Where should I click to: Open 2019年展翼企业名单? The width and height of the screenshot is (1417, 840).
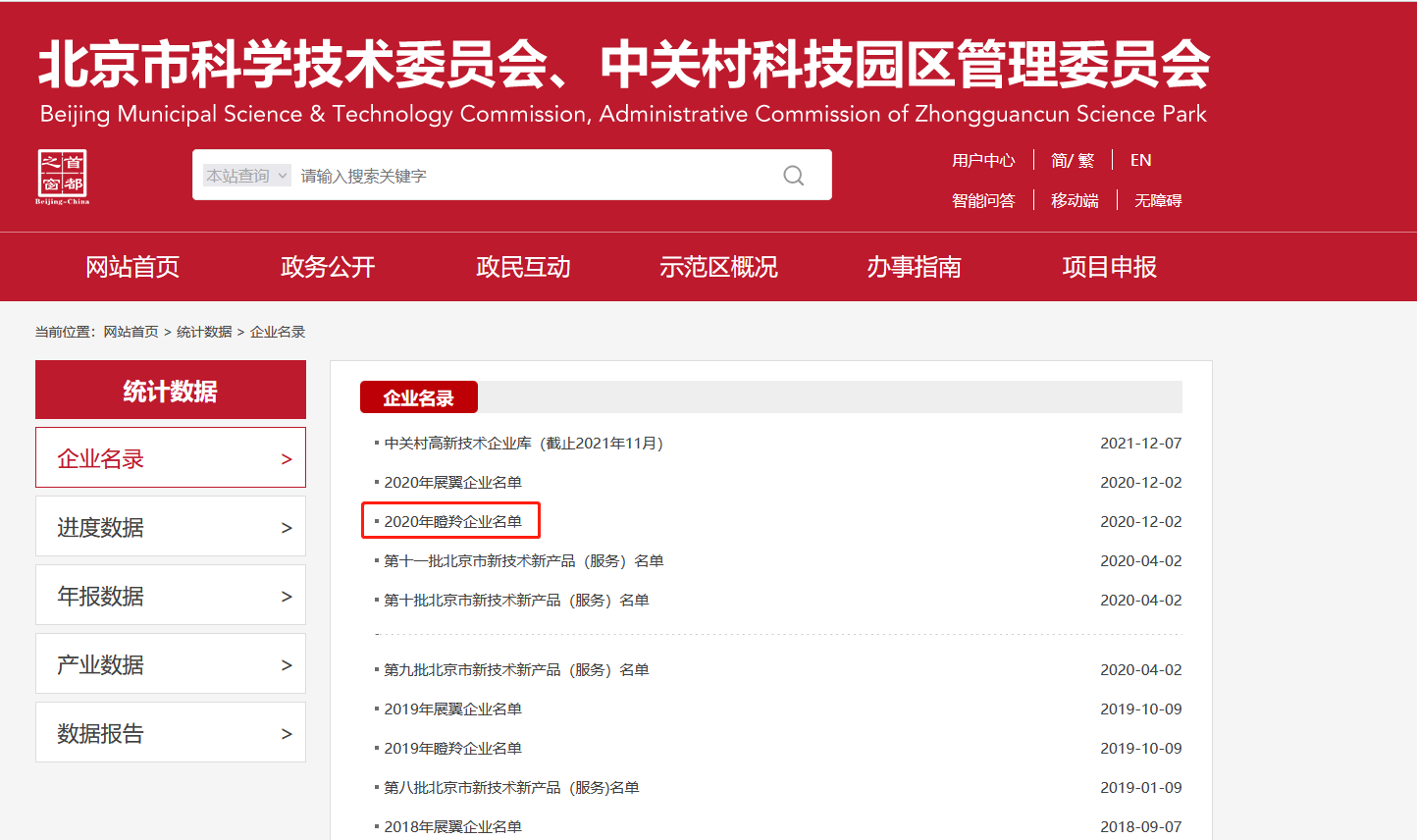pos(452,709)
